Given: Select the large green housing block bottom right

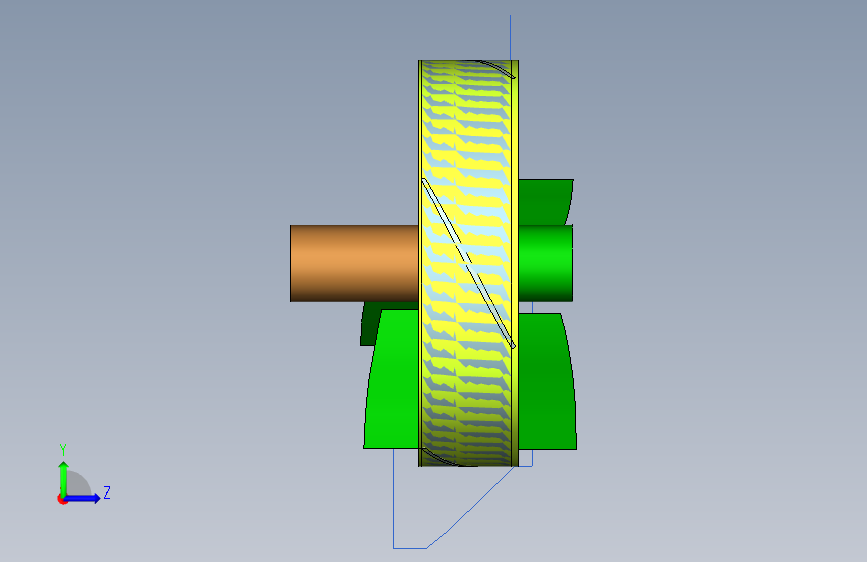Looking at the screenshot, I should click(547, 382).
